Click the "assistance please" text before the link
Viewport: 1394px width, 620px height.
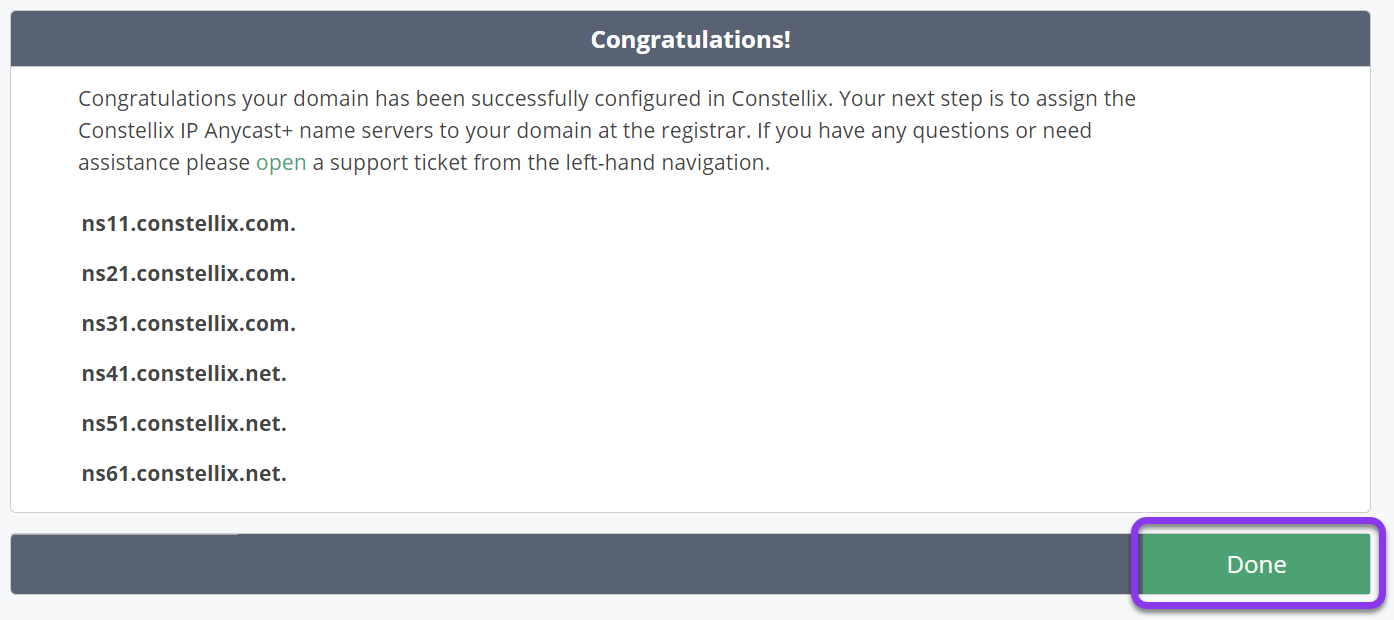coord(164,162)
